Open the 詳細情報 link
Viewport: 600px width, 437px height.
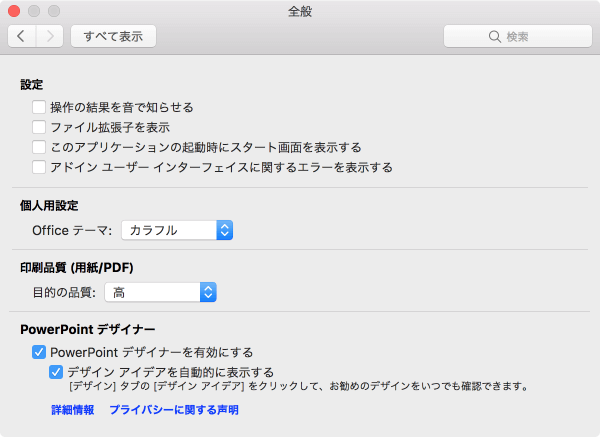point(73,410)
